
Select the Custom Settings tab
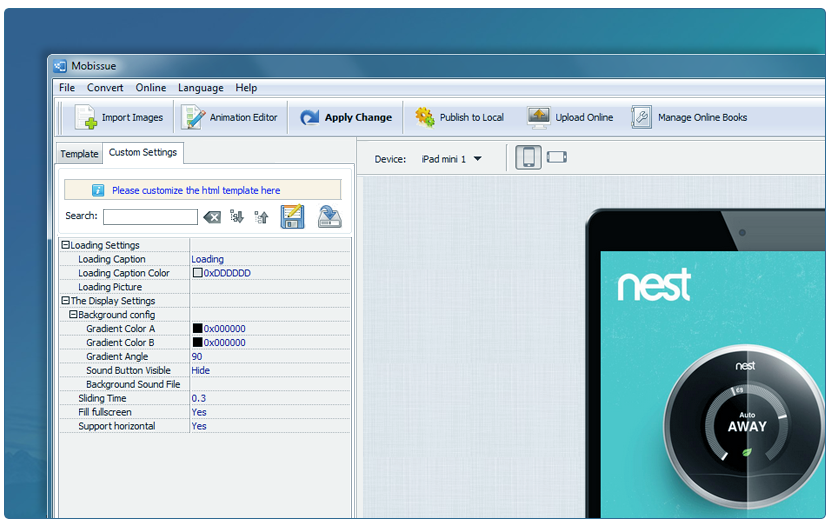click(143, 153)
